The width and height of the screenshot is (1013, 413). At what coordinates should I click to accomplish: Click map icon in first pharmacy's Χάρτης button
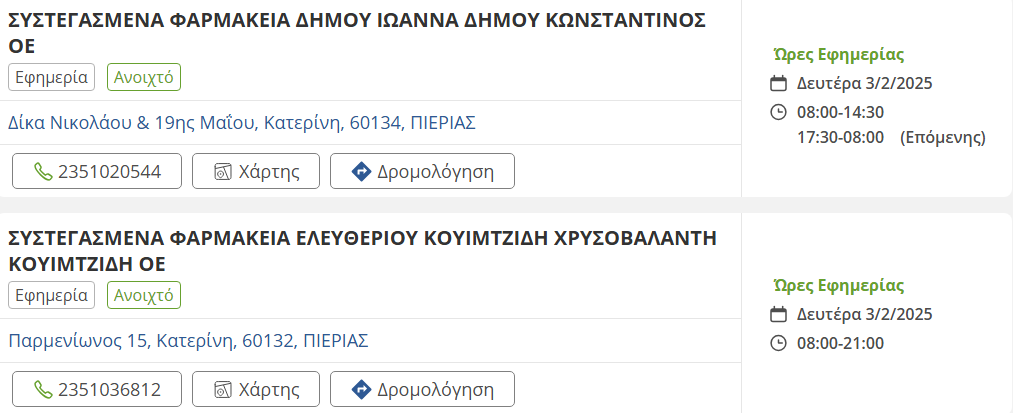tap(223, 171)
